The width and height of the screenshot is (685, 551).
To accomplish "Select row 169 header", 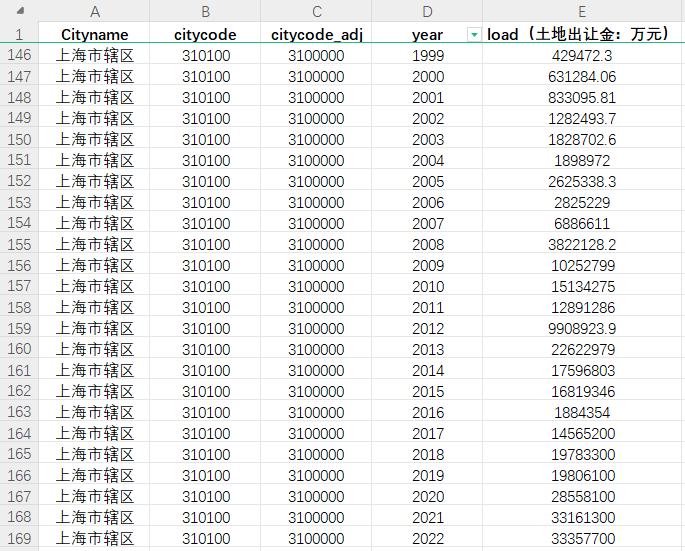I will [x=18, y=538].
